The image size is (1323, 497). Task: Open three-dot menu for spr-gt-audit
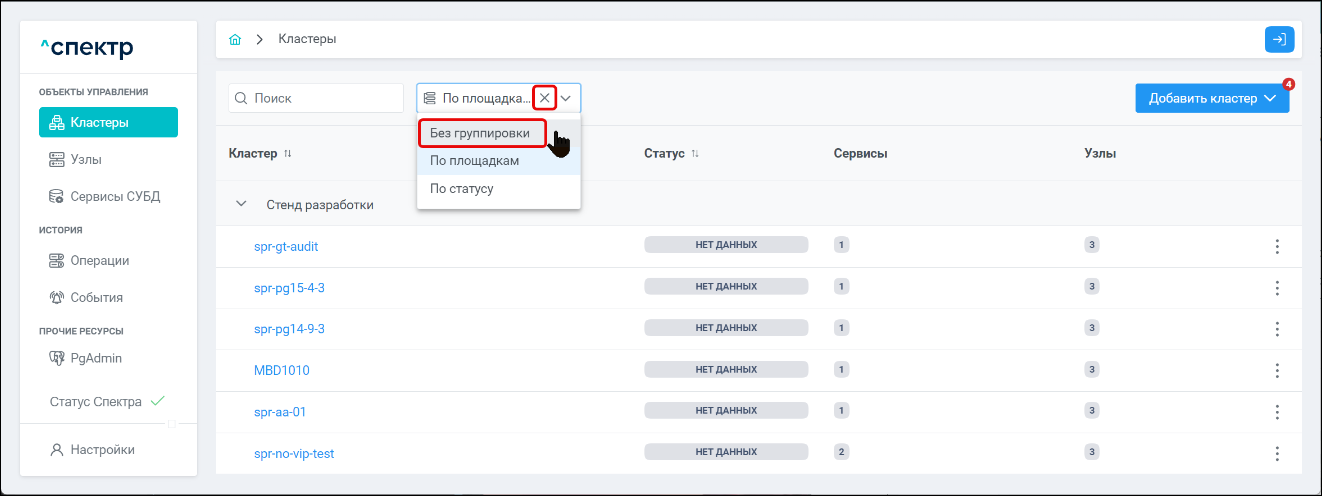coord(1277,246)
